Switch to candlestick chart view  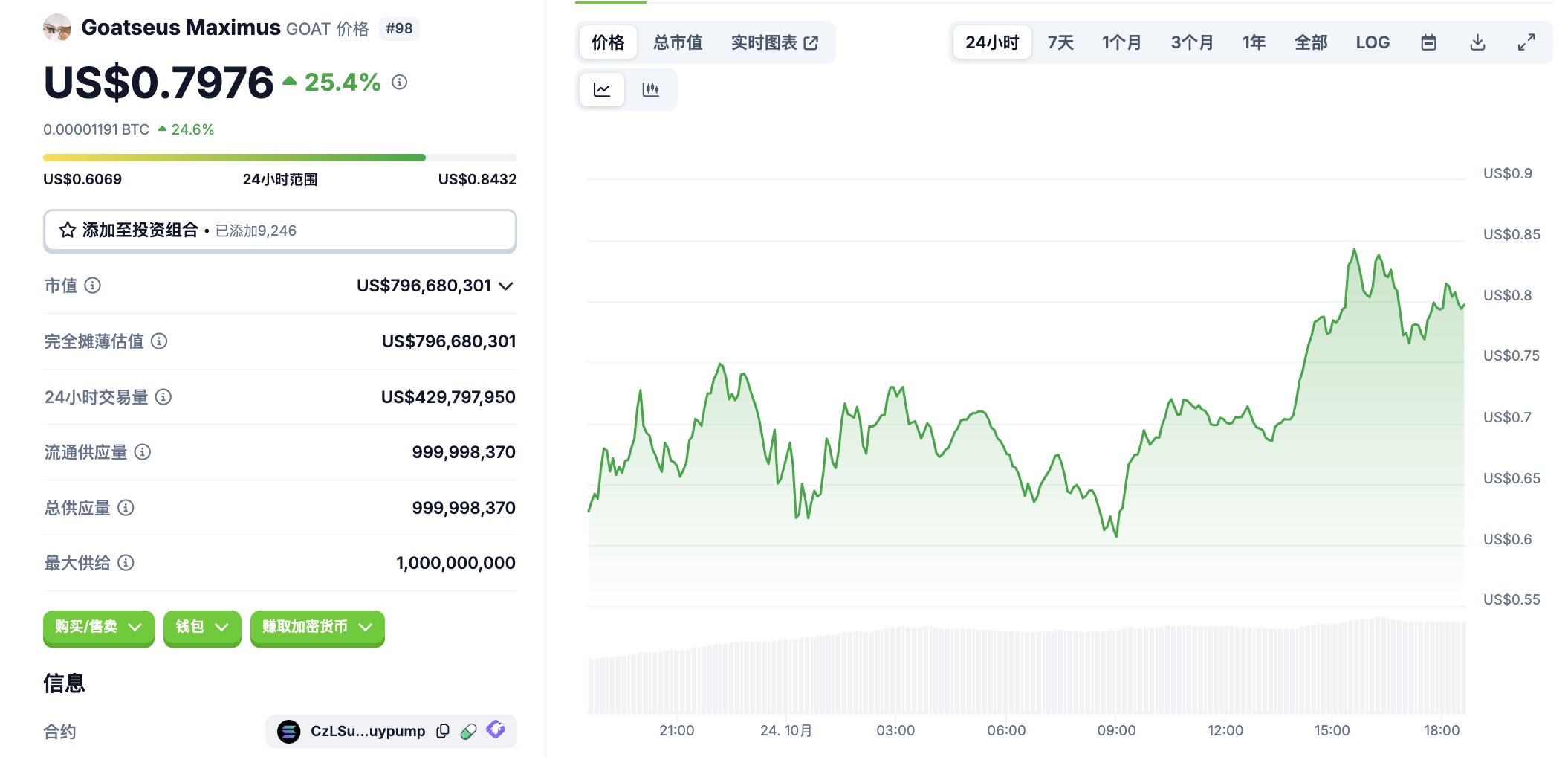(650, 89)
